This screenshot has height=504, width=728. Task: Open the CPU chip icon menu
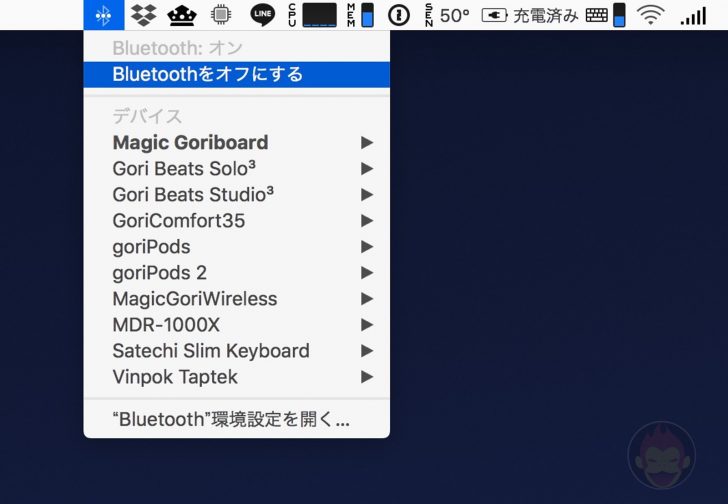tap(221, 15)
